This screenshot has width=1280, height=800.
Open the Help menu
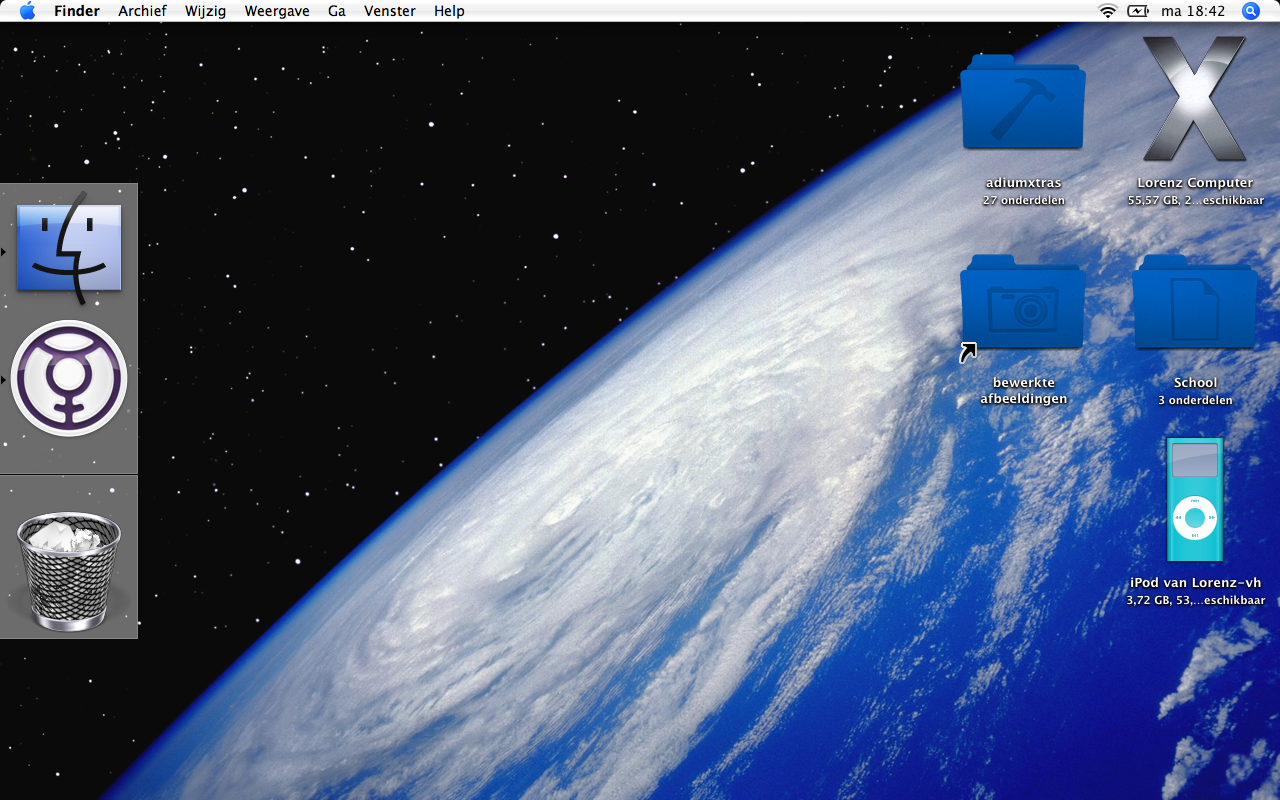tap(449, 11)
